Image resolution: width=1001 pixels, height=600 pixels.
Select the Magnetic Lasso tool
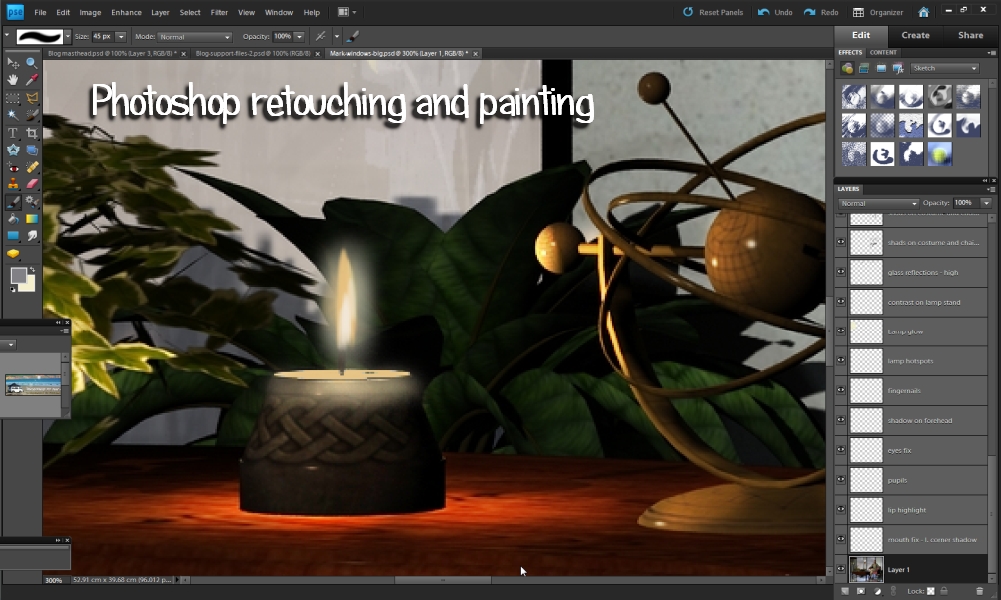[x=31, y=98]
